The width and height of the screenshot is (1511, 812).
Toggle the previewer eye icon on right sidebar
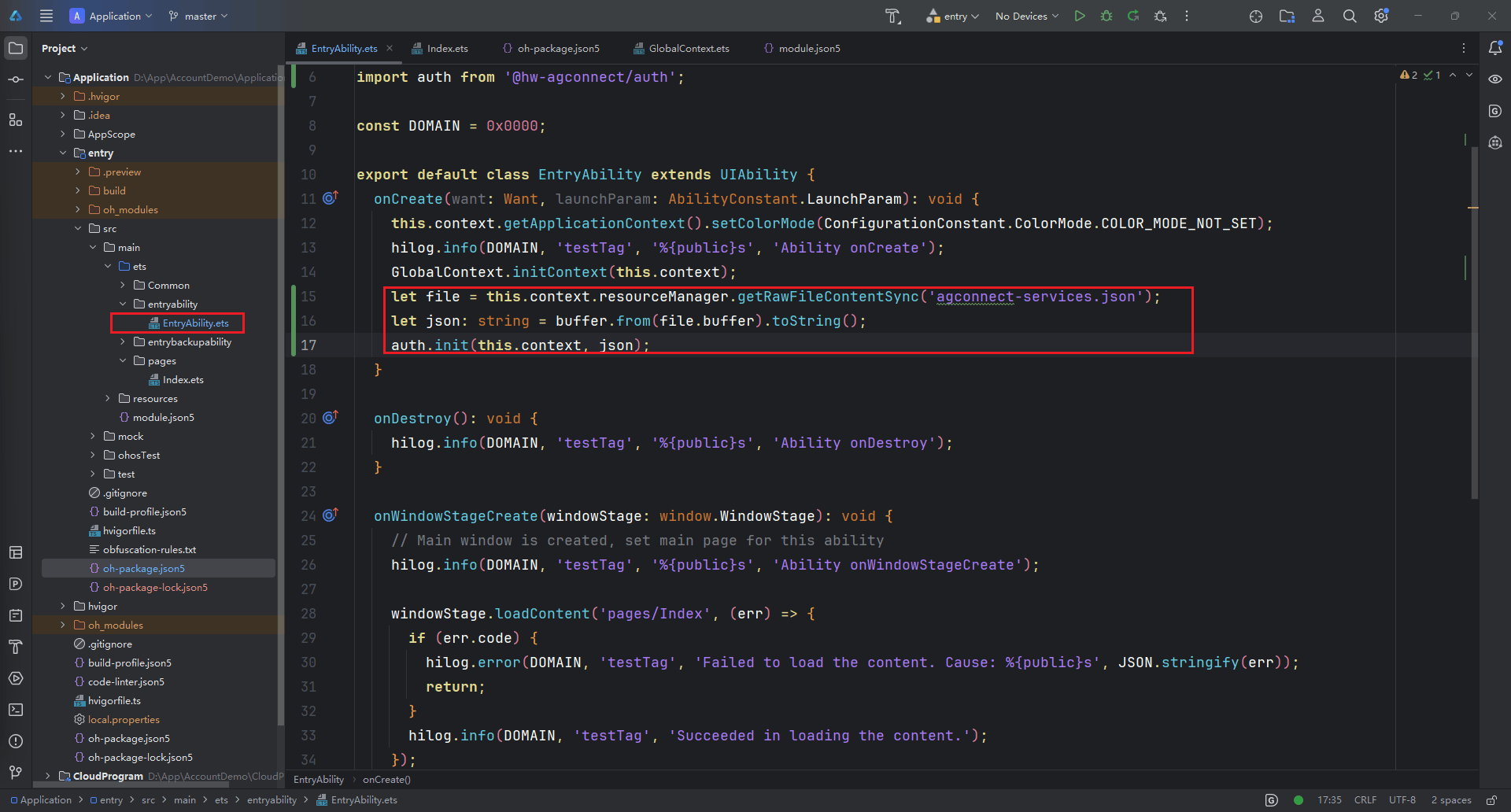(x=1495, y=79)
